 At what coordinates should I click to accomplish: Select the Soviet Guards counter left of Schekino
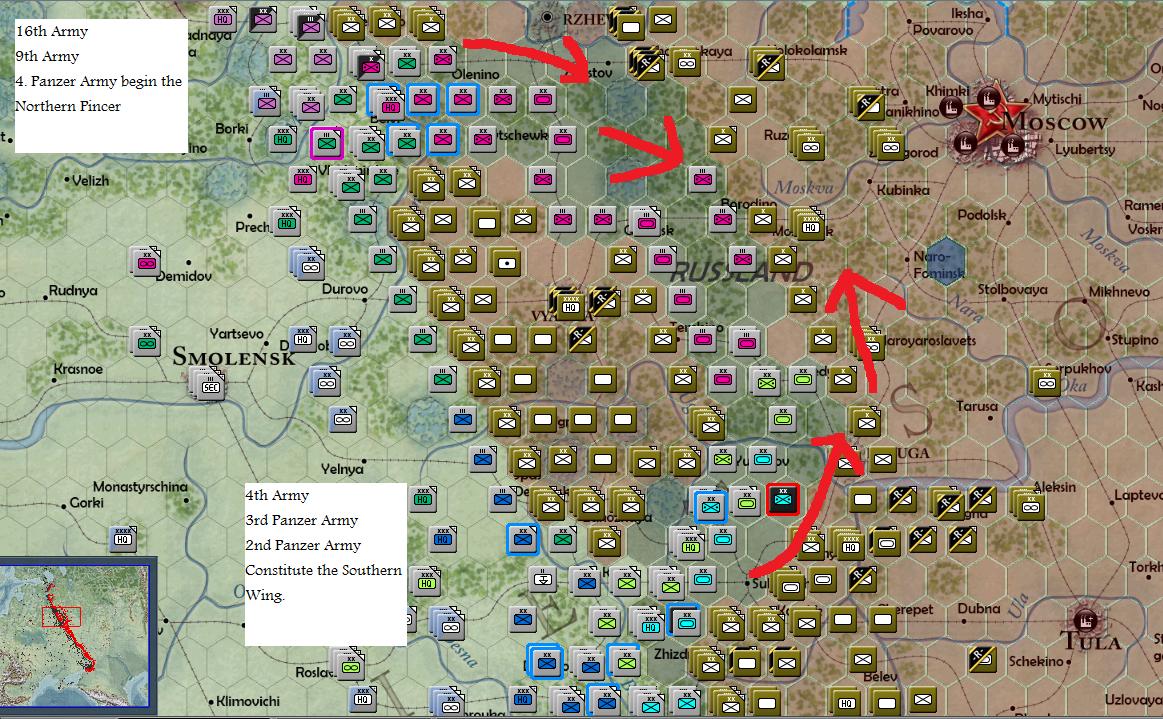coord(982,658)
